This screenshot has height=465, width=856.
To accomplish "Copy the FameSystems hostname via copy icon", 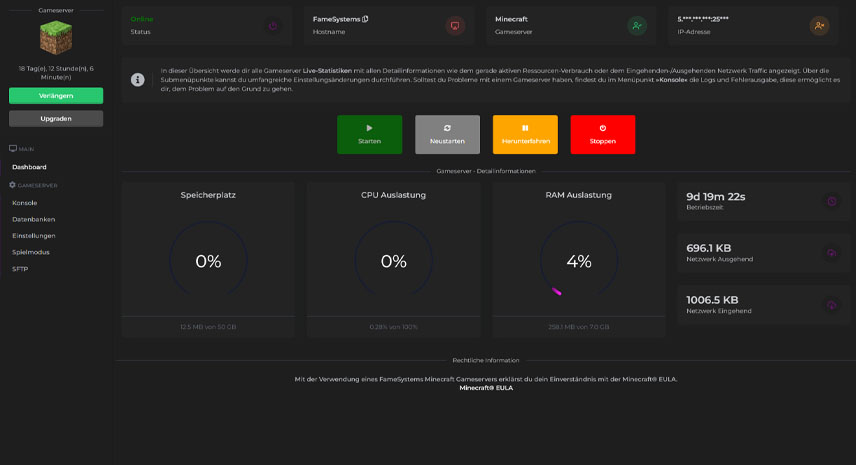I will tap(365, 19).
